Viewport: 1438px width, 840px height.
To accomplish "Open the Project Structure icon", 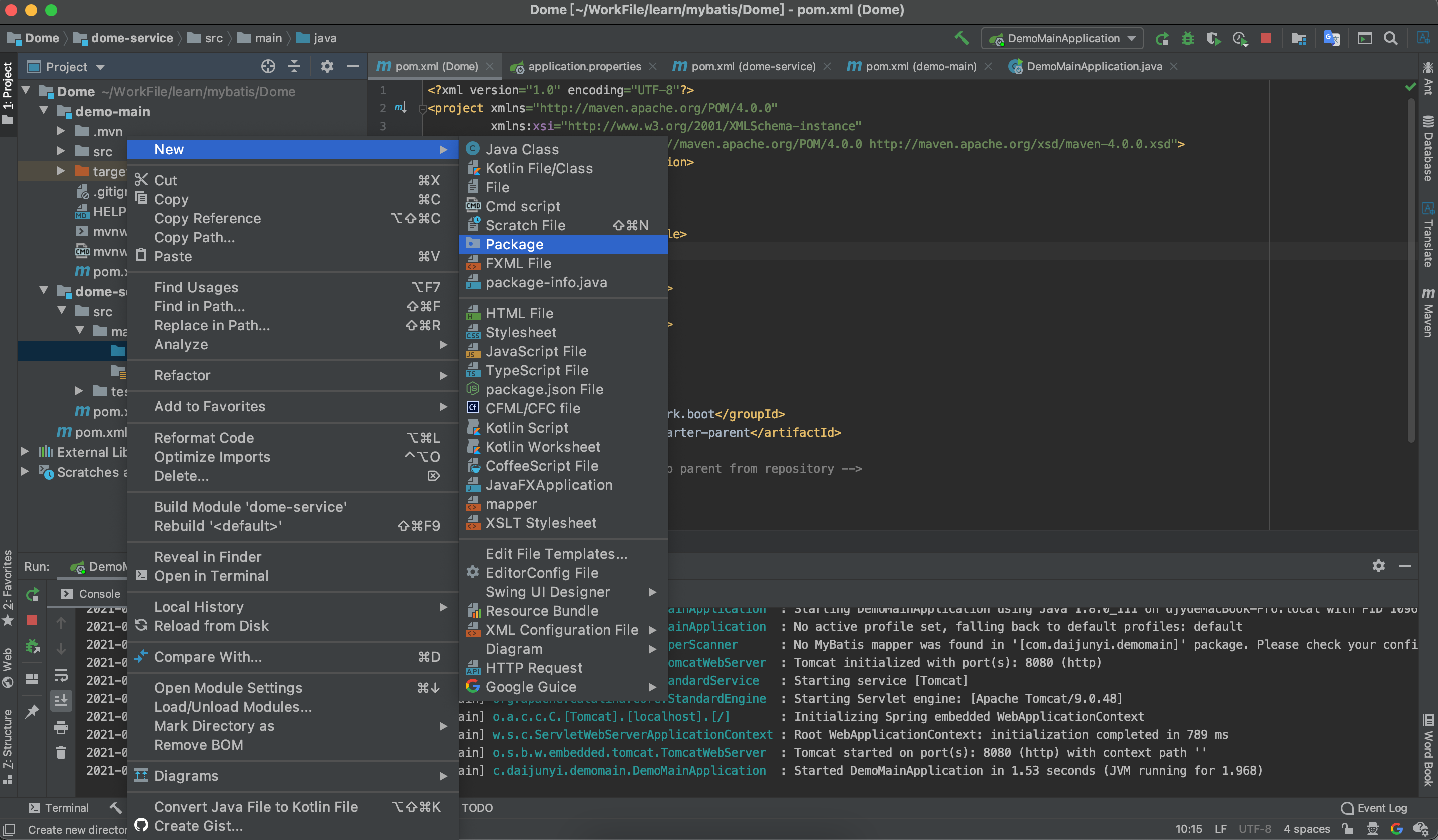I will click(x=1299, y=38).
